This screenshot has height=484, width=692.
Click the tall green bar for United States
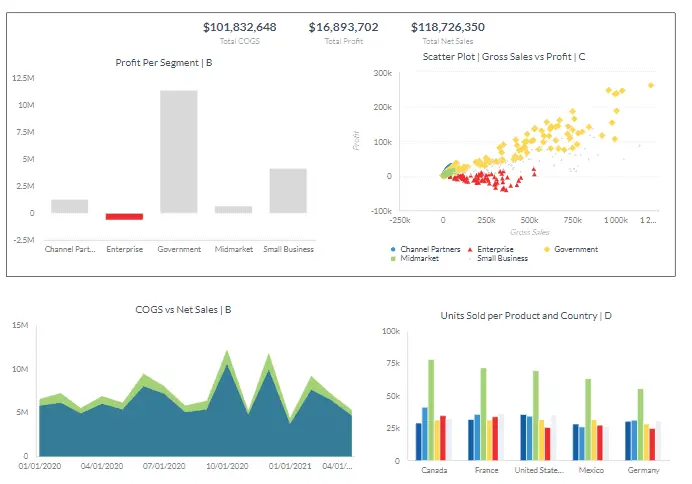pos(536,416)
